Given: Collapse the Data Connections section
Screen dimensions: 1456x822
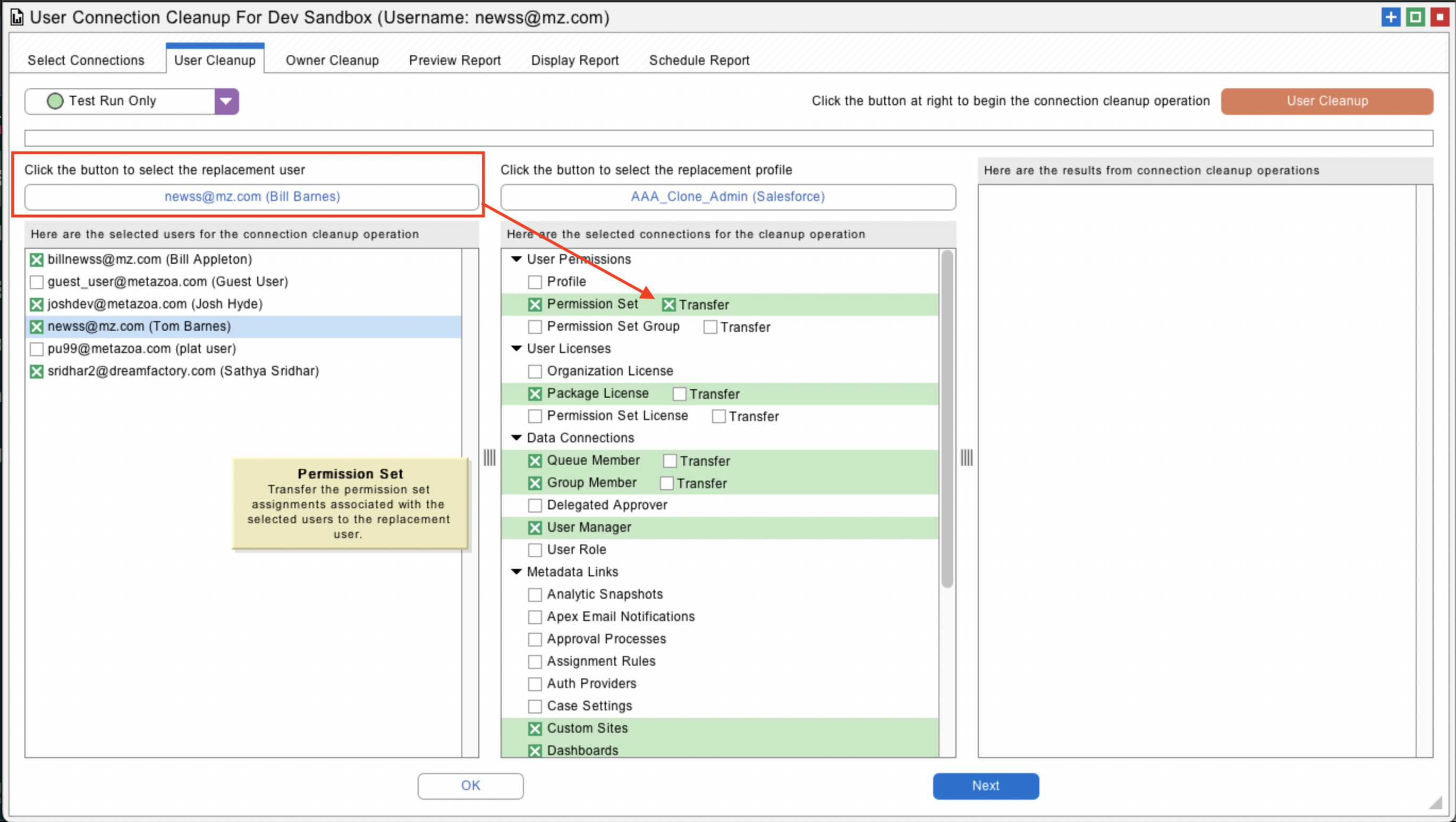Looking at the screenshot, I should [516, 438].
